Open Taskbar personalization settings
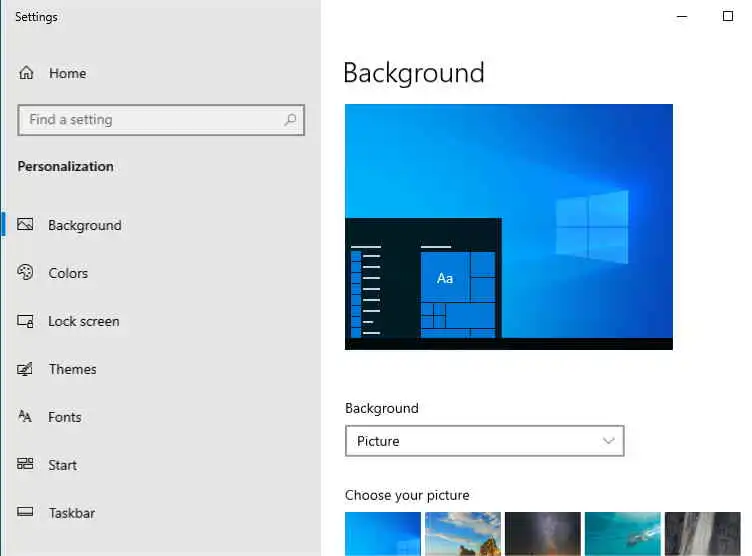Viewport: 752px width, 556px height. pos(72,513)
